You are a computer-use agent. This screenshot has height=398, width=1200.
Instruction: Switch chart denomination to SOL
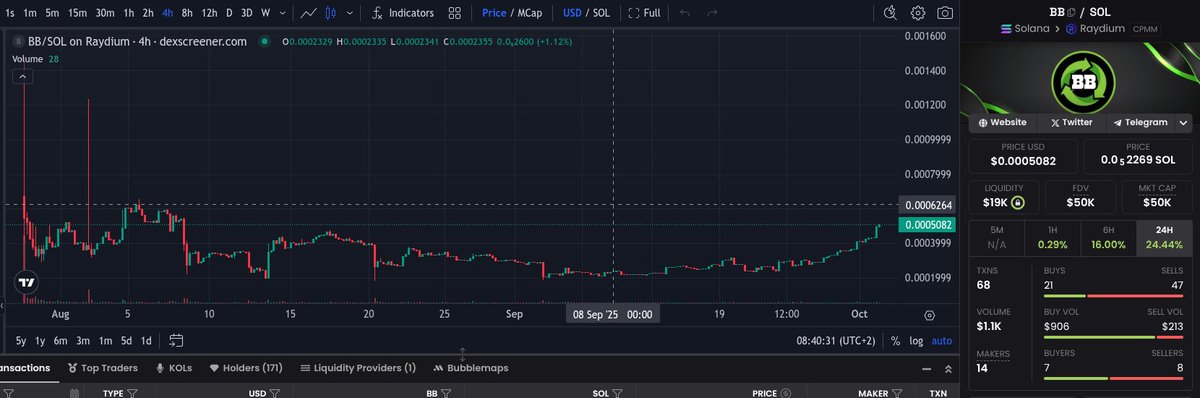tap(600, 13)
